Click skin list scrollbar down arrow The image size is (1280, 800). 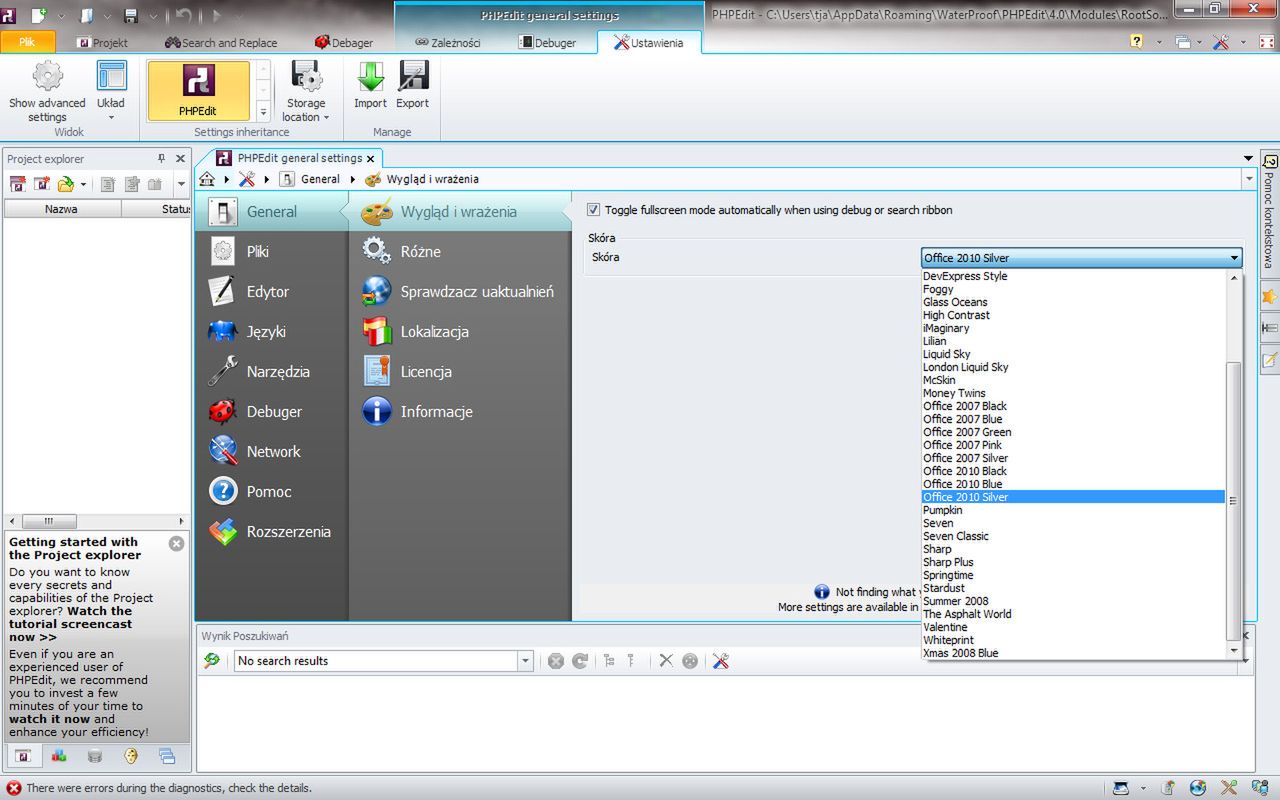tap(1233, 651)
